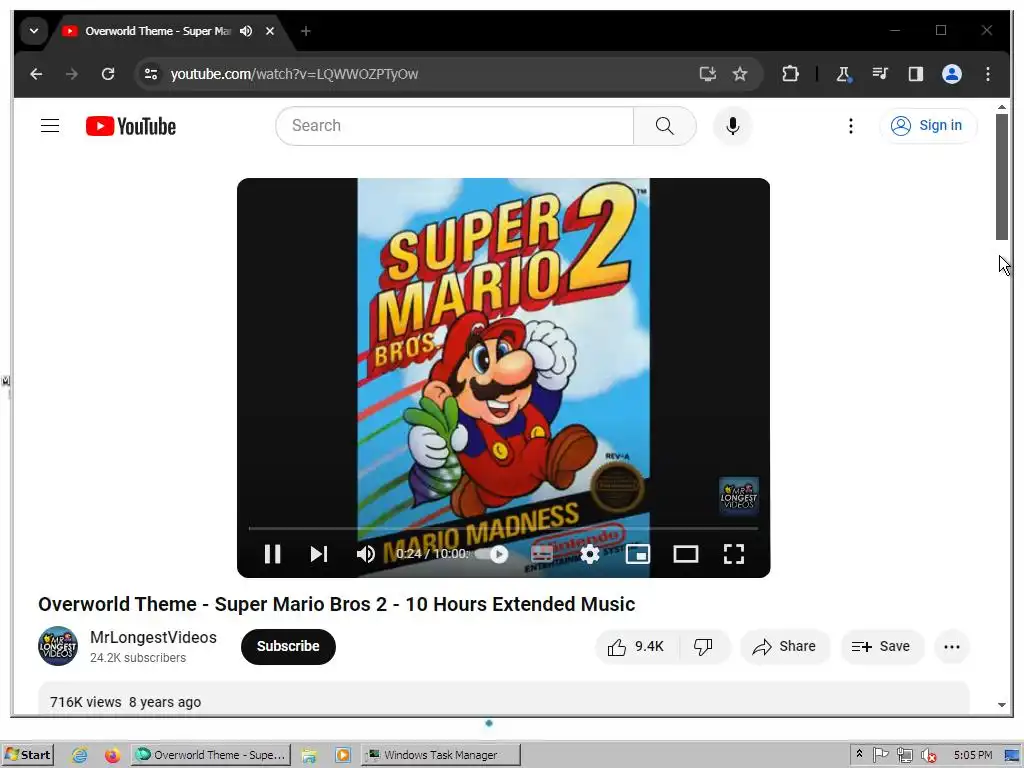Close the Overworld Theme tab

(270, 31)
